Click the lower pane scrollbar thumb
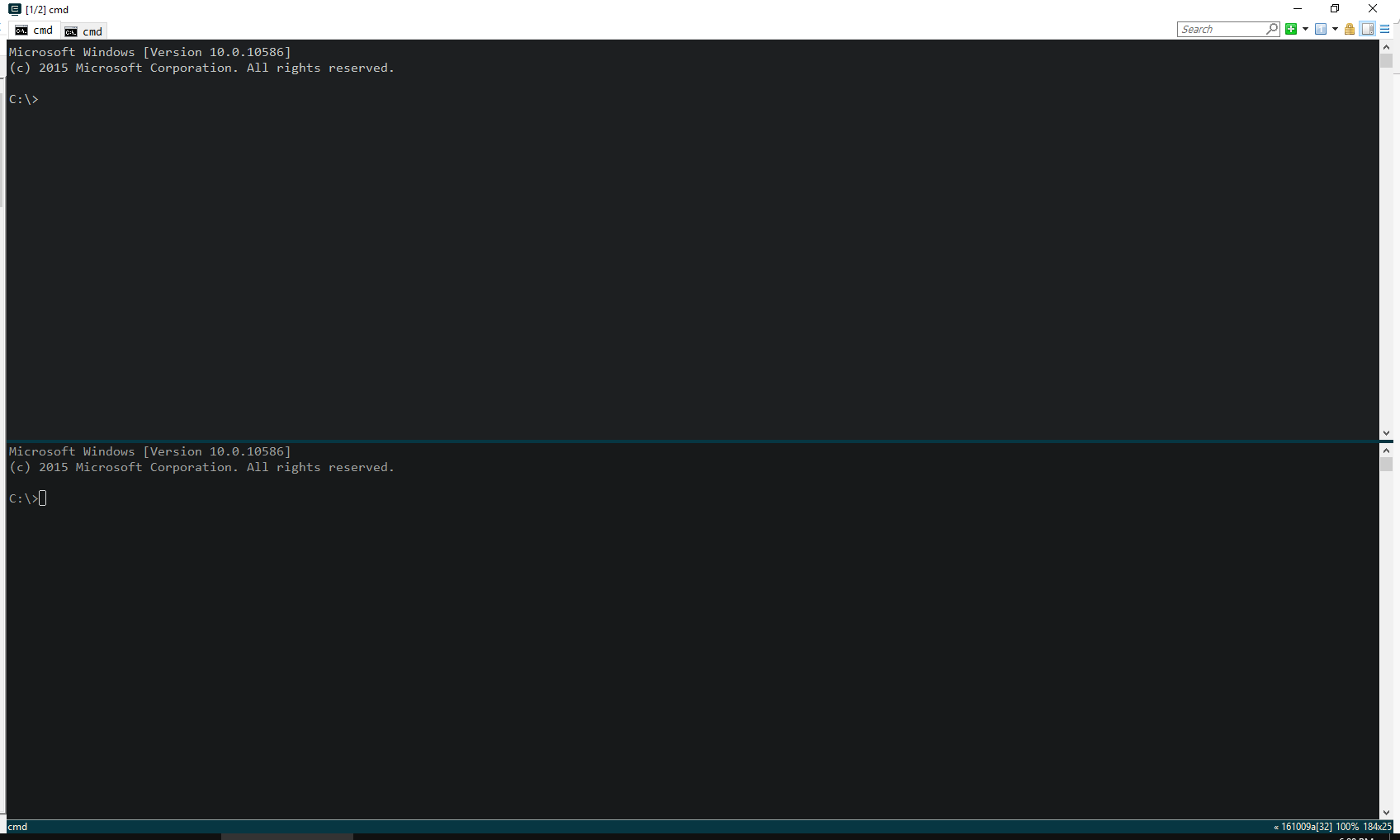This screenshot has width=1400, height=840. [1386, 465]
